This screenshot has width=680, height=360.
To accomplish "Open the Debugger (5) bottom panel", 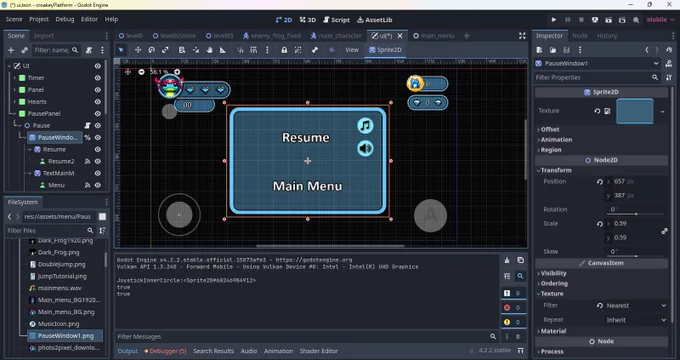I will pos(165,351).
